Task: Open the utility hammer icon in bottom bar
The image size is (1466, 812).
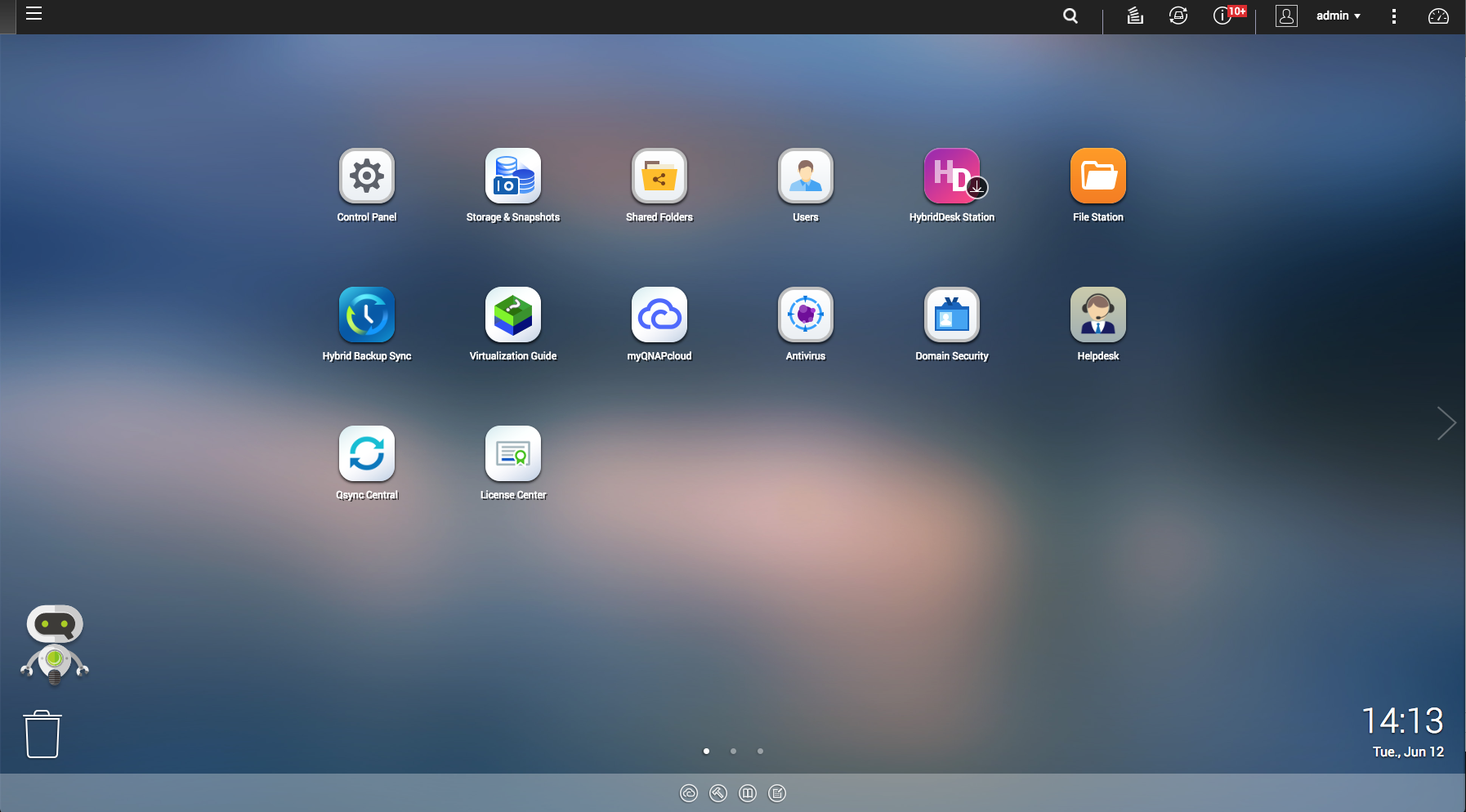Action: pos(718,793)
